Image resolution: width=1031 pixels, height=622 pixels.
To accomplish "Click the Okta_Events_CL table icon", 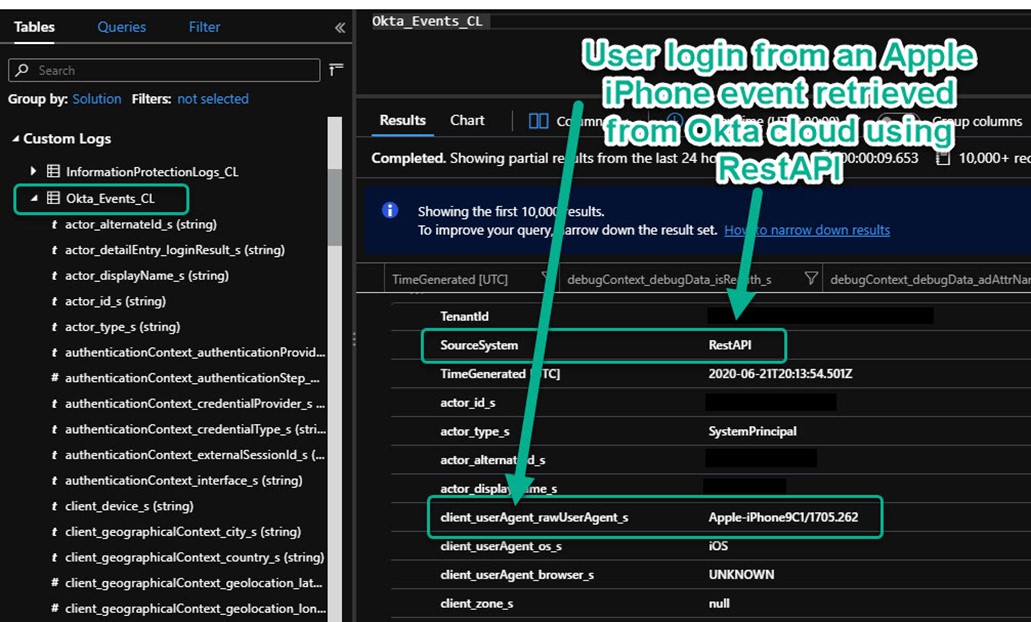I will [x=53, y=198].
